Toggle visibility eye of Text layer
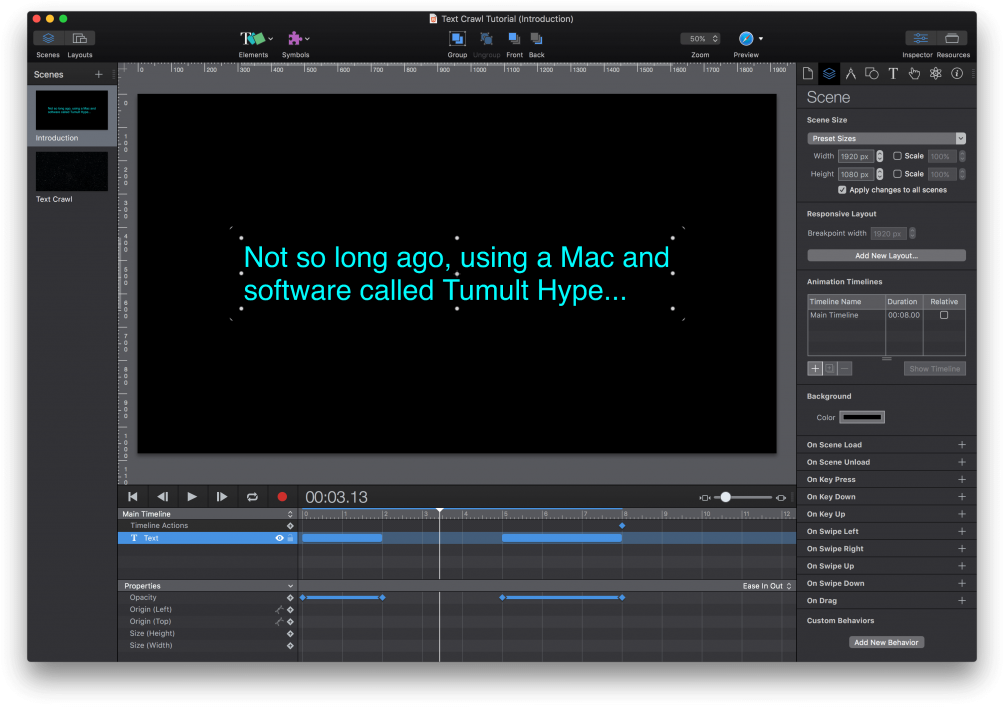 point(279,538)
